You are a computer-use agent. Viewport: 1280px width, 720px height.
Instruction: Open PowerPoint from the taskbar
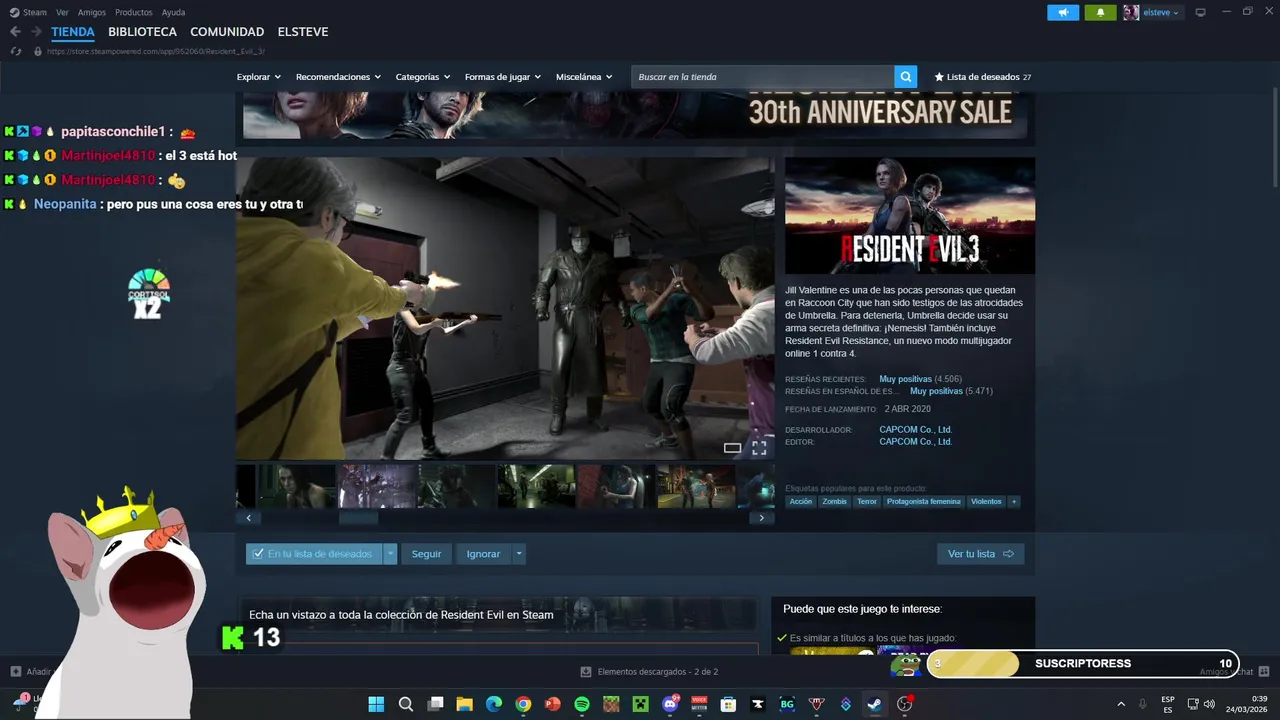tap(552, 704)
